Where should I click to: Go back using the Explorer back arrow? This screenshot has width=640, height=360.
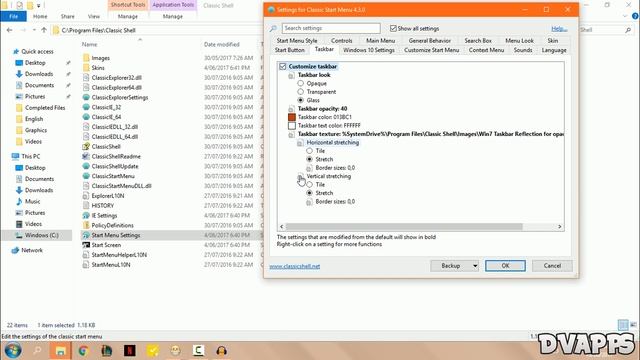tap(9, 30)
